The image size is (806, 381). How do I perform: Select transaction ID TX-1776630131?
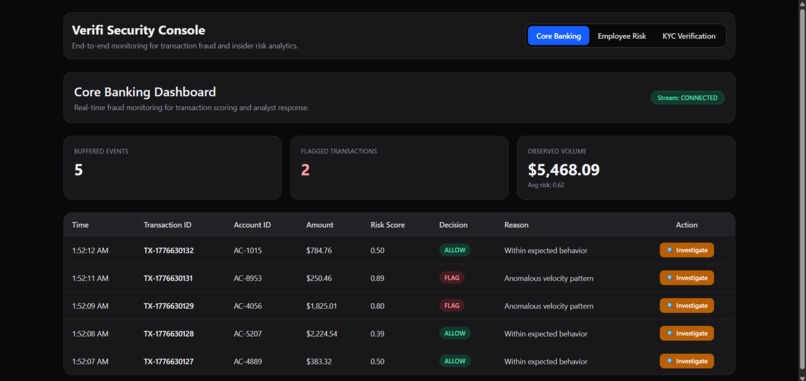tap(169, 278)
